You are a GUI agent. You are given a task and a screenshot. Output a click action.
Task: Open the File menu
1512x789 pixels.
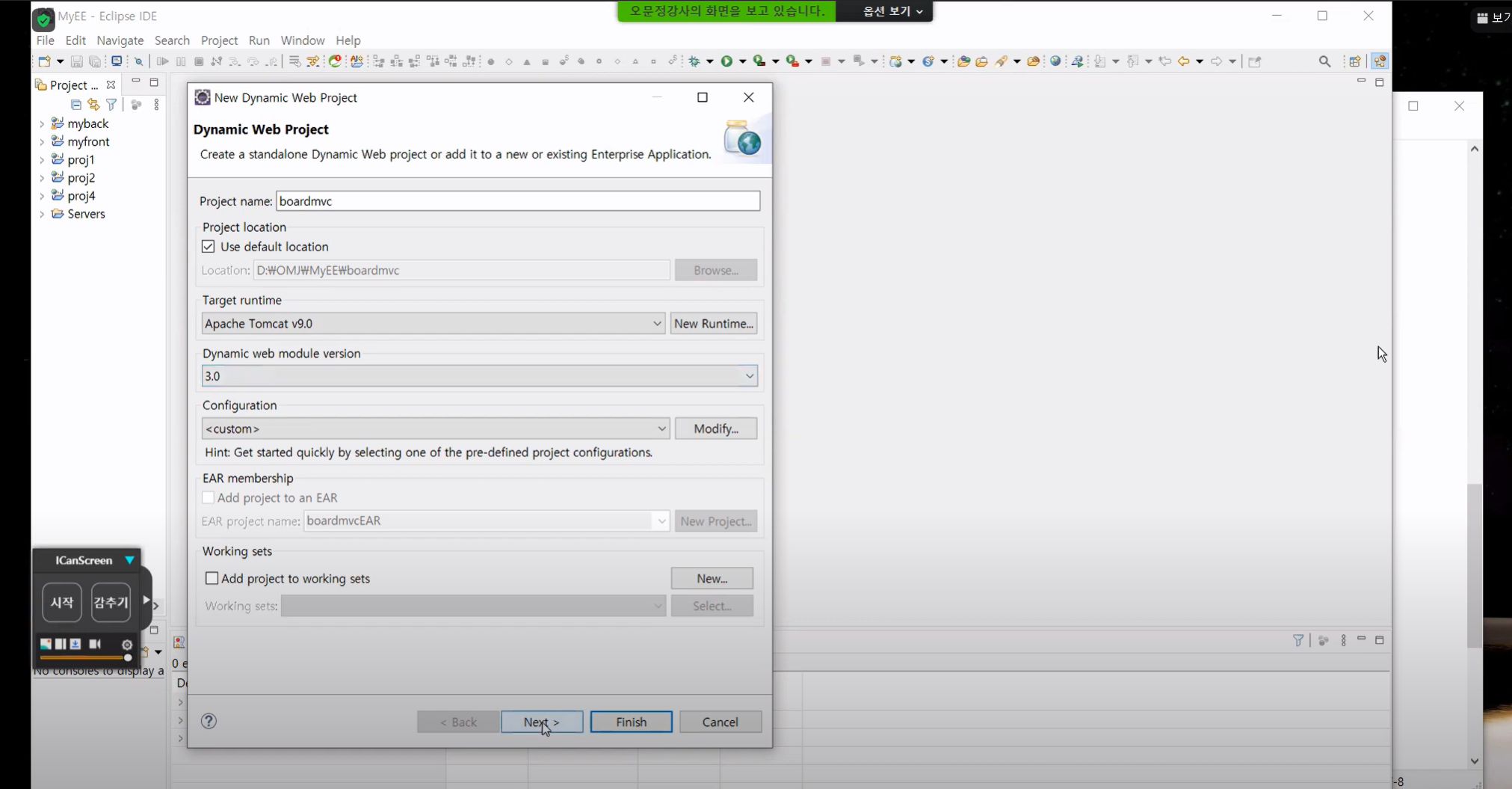45,40
